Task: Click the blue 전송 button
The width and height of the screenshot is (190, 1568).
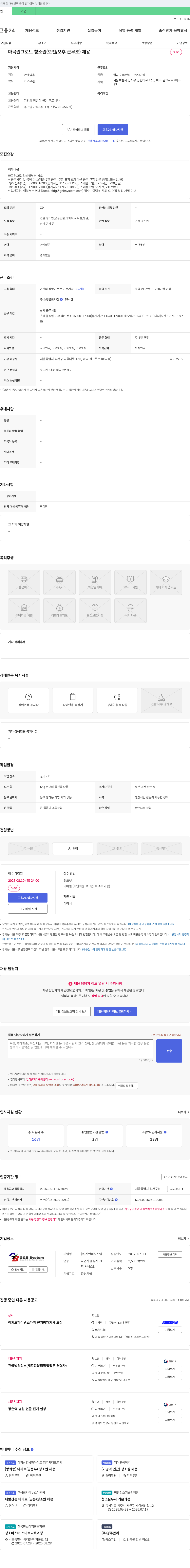Action: pos(169,1051)
